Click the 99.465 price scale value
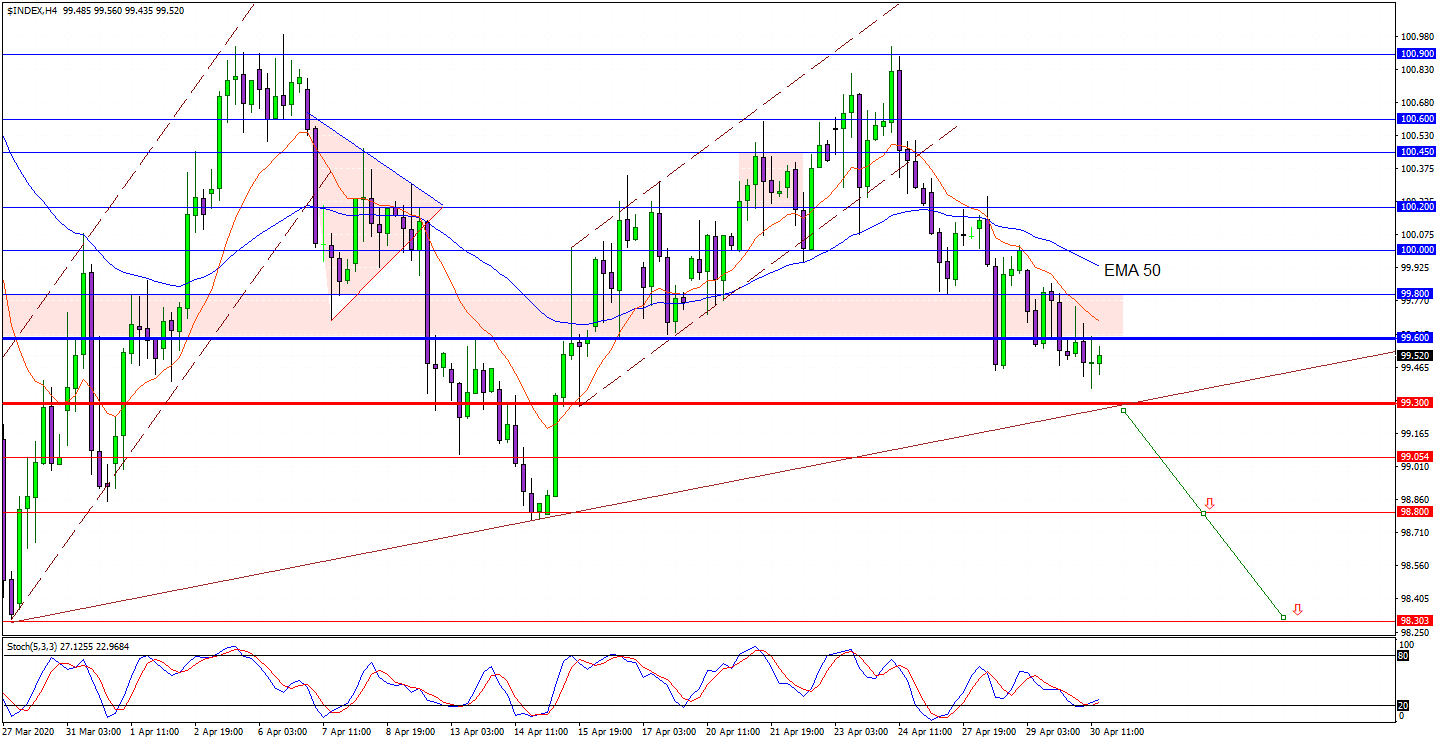The height and width of the screenshot is (743, 1436). (x=1416, y=368)
